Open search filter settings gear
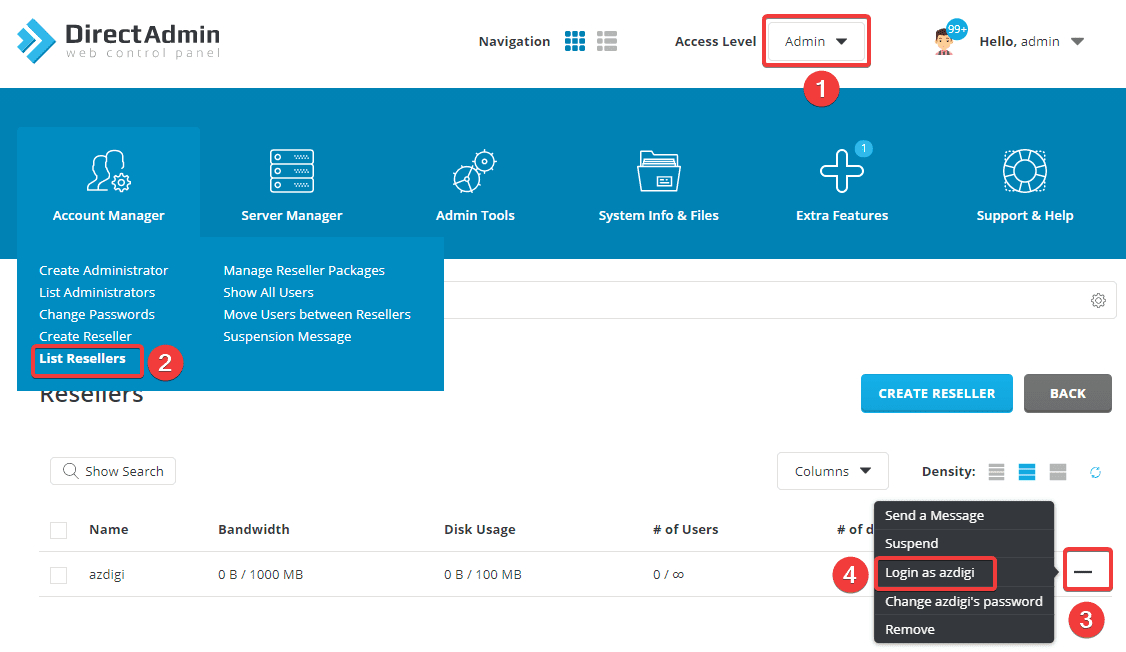 (1098, 300)
